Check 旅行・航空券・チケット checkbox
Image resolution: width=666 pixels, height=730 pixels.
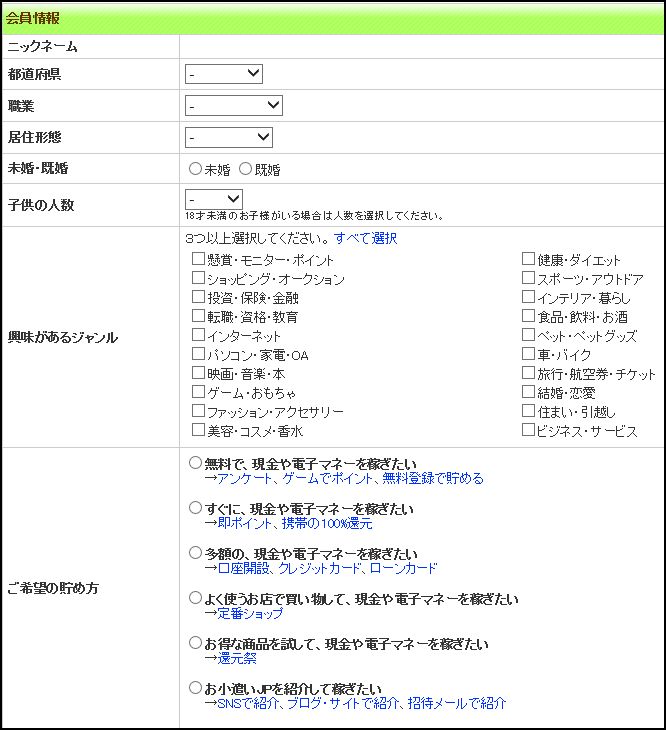pyautogui.click(x=528, y=373)
